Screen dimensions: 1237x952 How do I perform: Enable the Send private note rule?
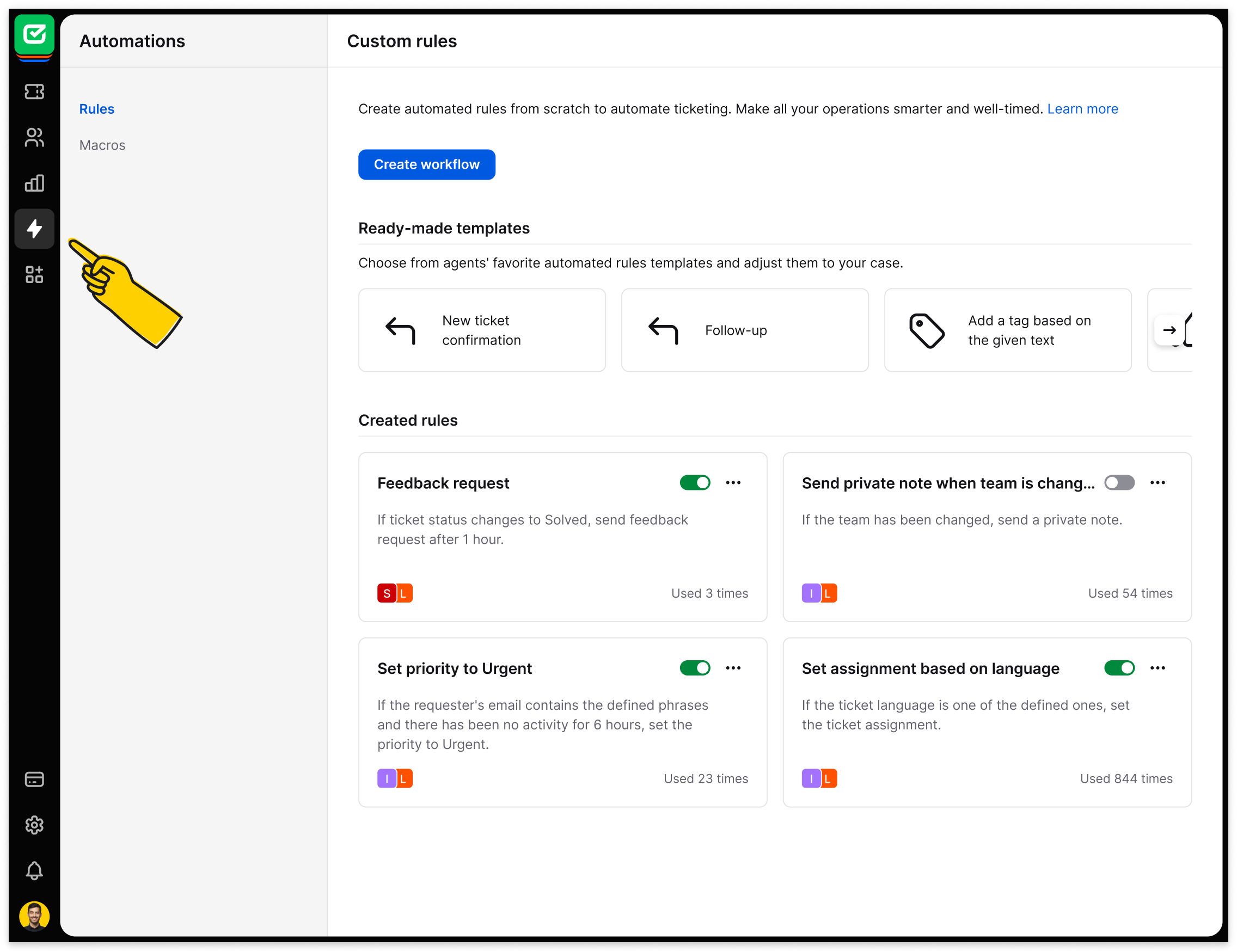click(x=1119, y=482)
